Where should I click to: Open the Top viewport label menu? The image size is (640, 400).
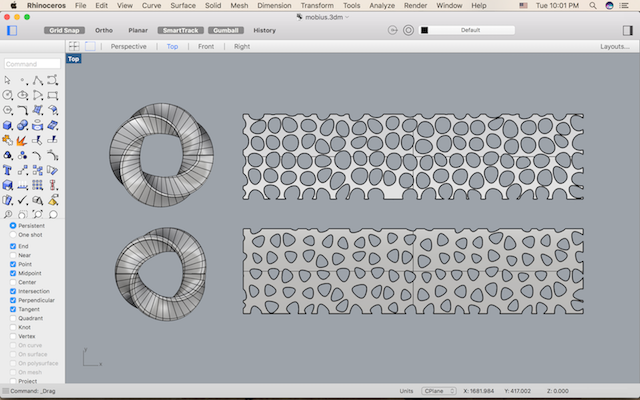(x=73, y=59)
